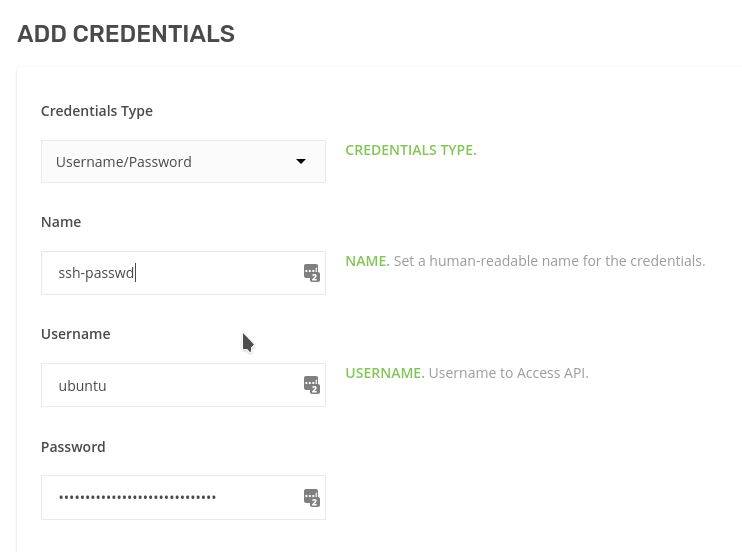Click the Password field label
This screenshot has height=552, width=742.
(73, 447)
